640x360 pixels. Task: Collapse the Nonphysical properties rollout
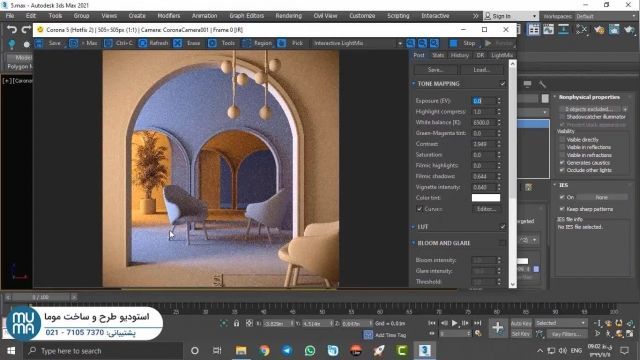[x=555, y=97]
